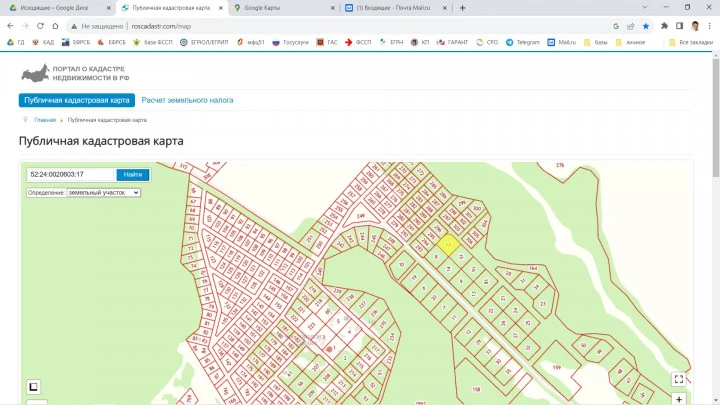The image size is (720, 405).
Task: Open a new browser tab
Action: tap(462, 8)
